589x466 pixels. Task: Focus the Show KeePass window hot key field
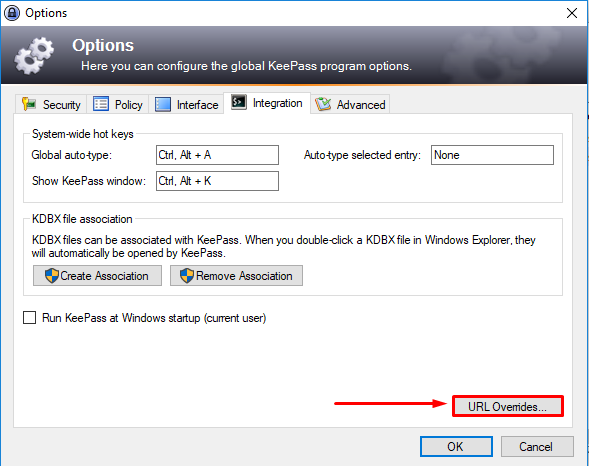(217, 181)
